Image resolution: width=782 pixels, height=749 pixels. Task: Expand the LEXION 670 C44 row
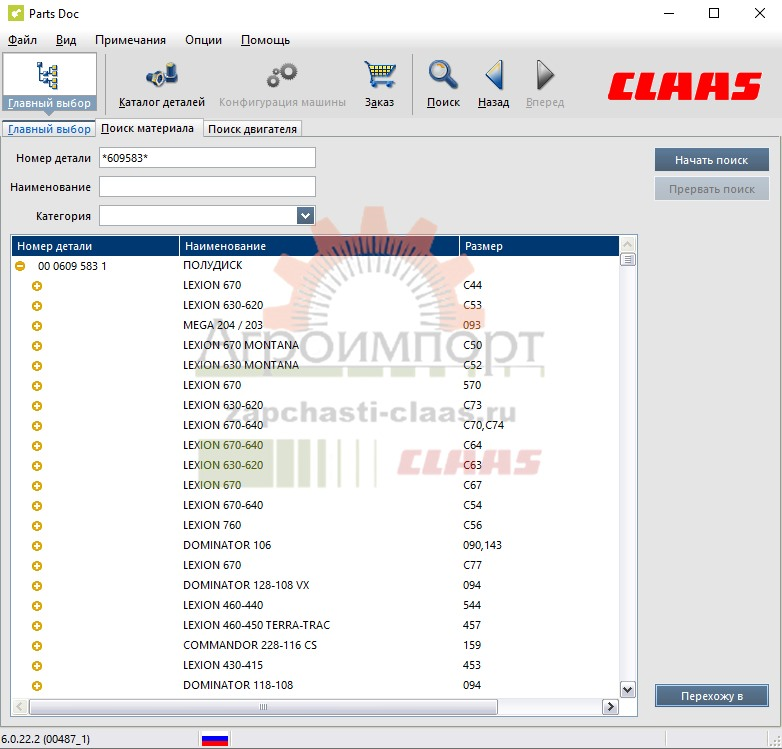tap(37, 286)
